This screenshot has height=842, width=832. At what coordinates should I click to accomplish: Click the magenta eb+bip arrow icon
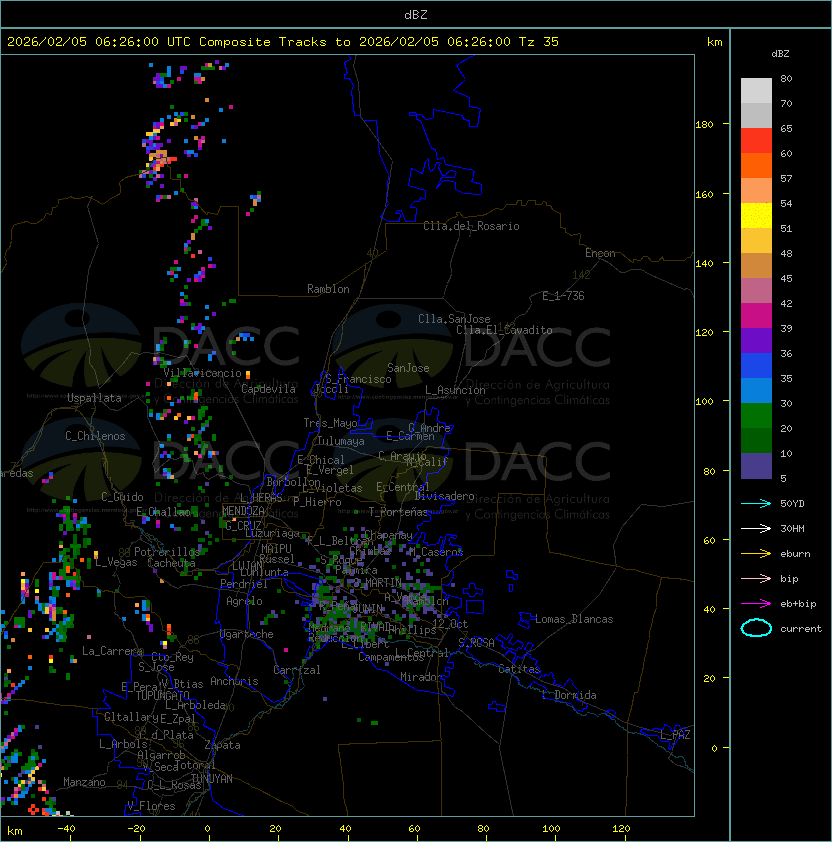(756, 603)
